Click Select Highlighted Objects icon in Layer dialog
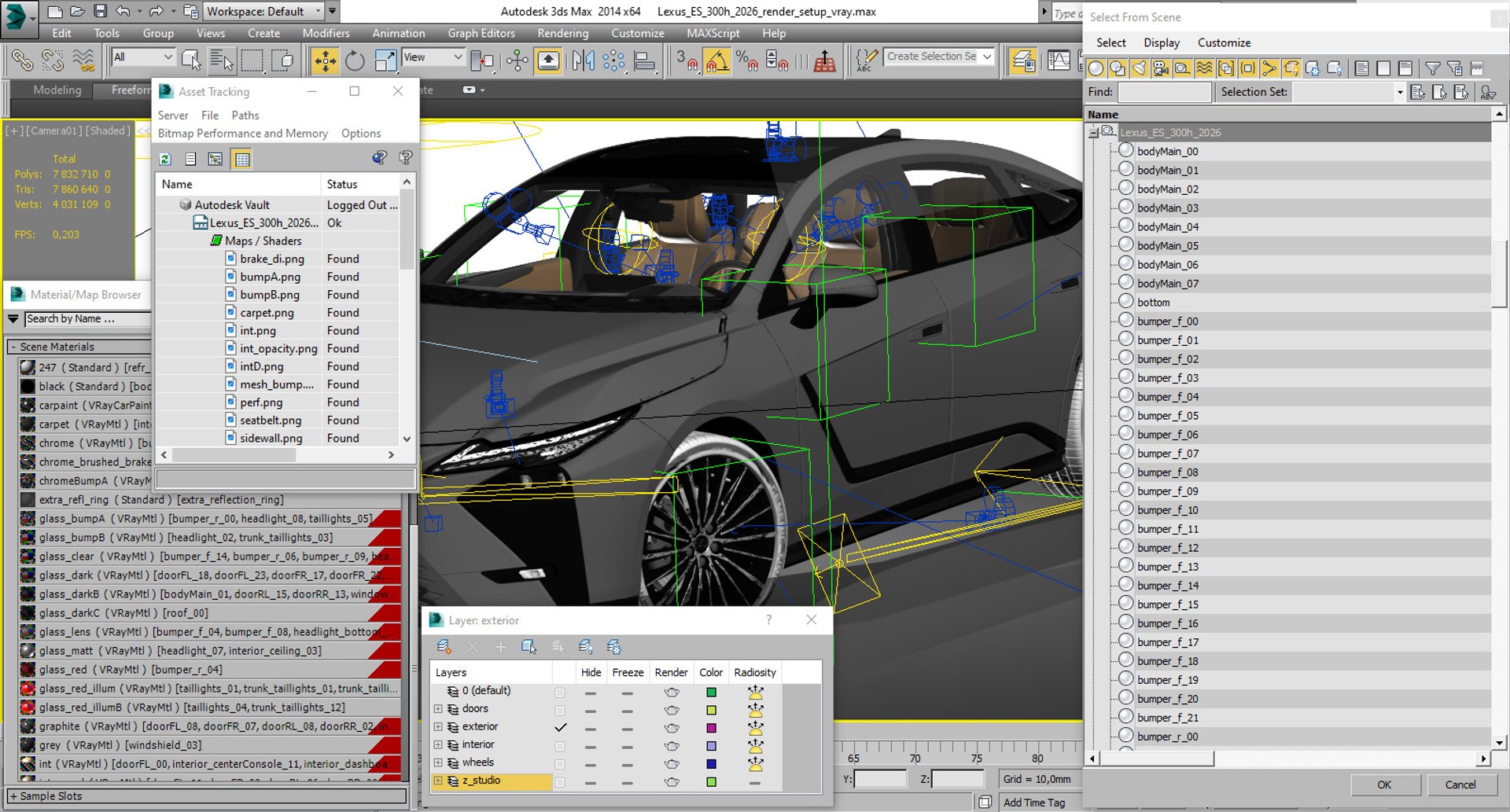This screenshot has height=812, width=1510. pos(529,647)
